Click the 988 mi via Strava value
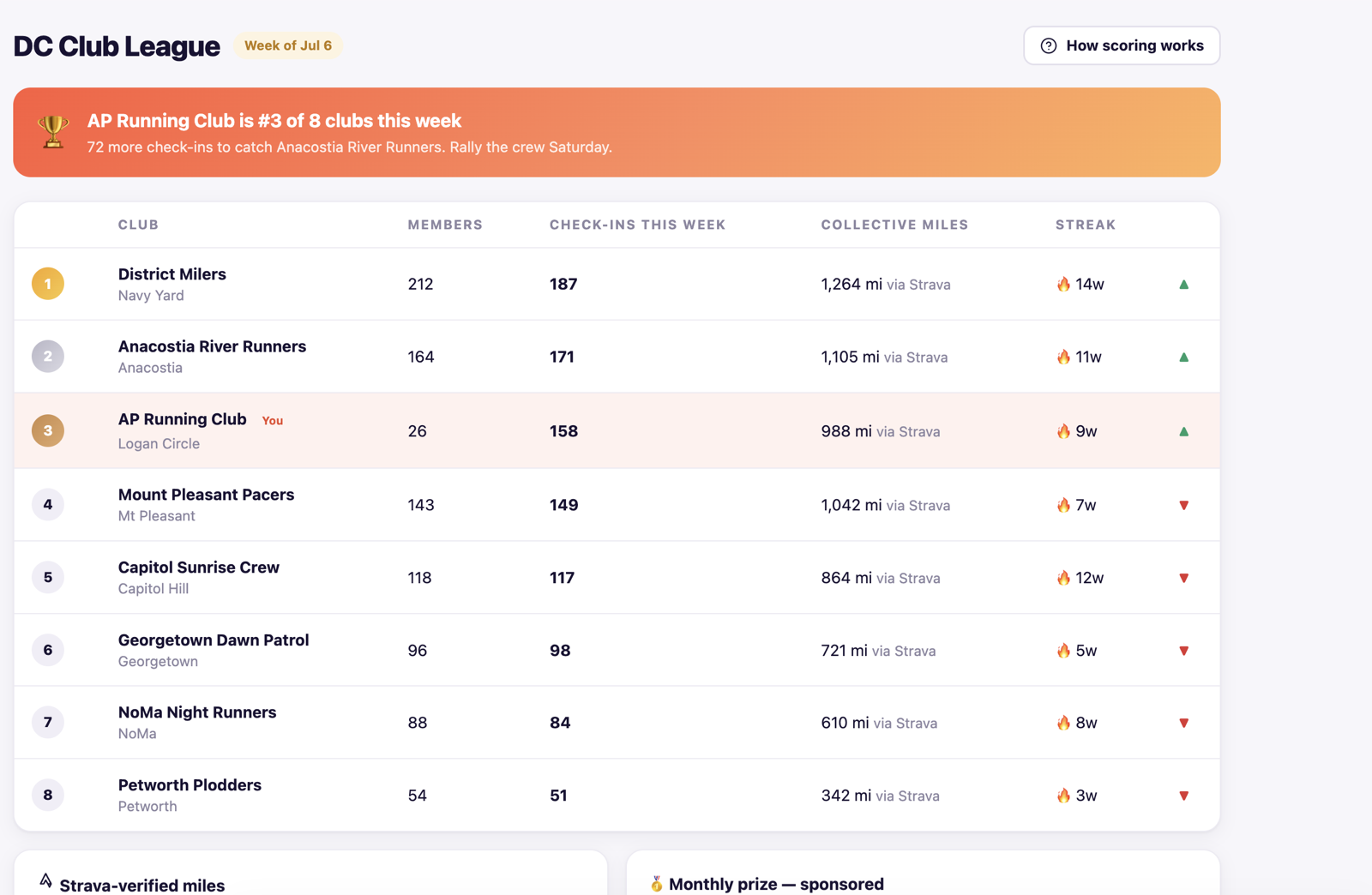 881,431
